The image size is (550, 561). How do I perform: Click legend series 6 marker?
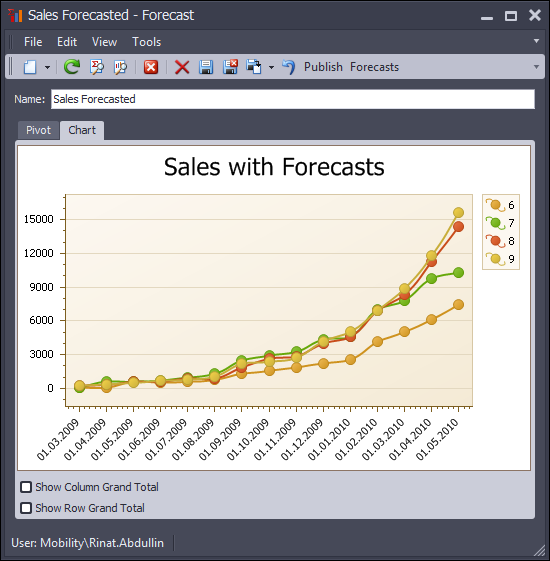(495, 205)
